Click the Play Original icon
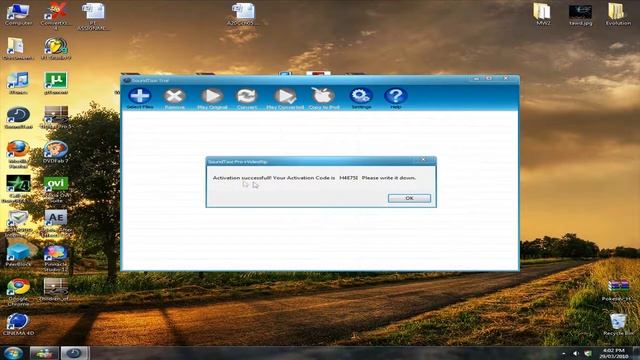640x360 pixels. (x=212, y=96)
